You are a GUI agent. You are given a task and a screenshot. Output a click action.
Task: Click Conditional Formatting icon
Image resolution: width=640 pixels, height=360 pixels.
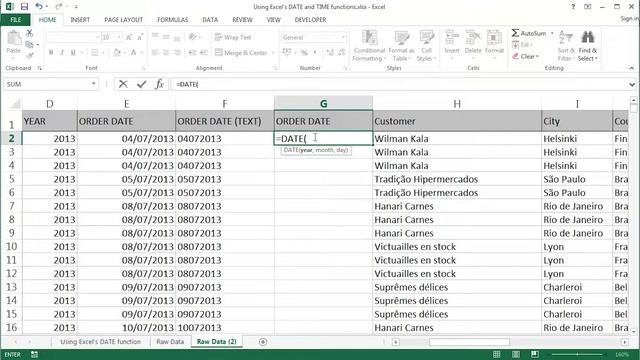coord(369,38)
